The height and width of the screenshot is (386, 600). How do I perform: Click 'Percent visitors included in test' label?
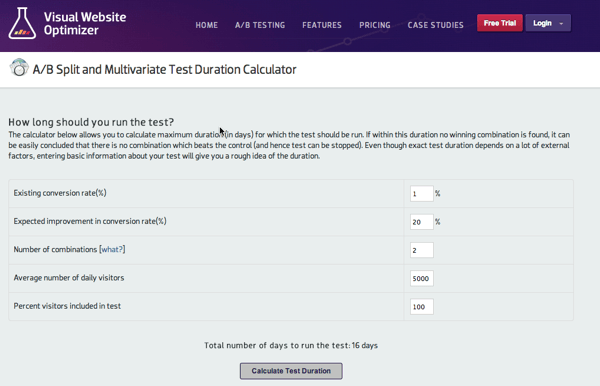[67, 306]
